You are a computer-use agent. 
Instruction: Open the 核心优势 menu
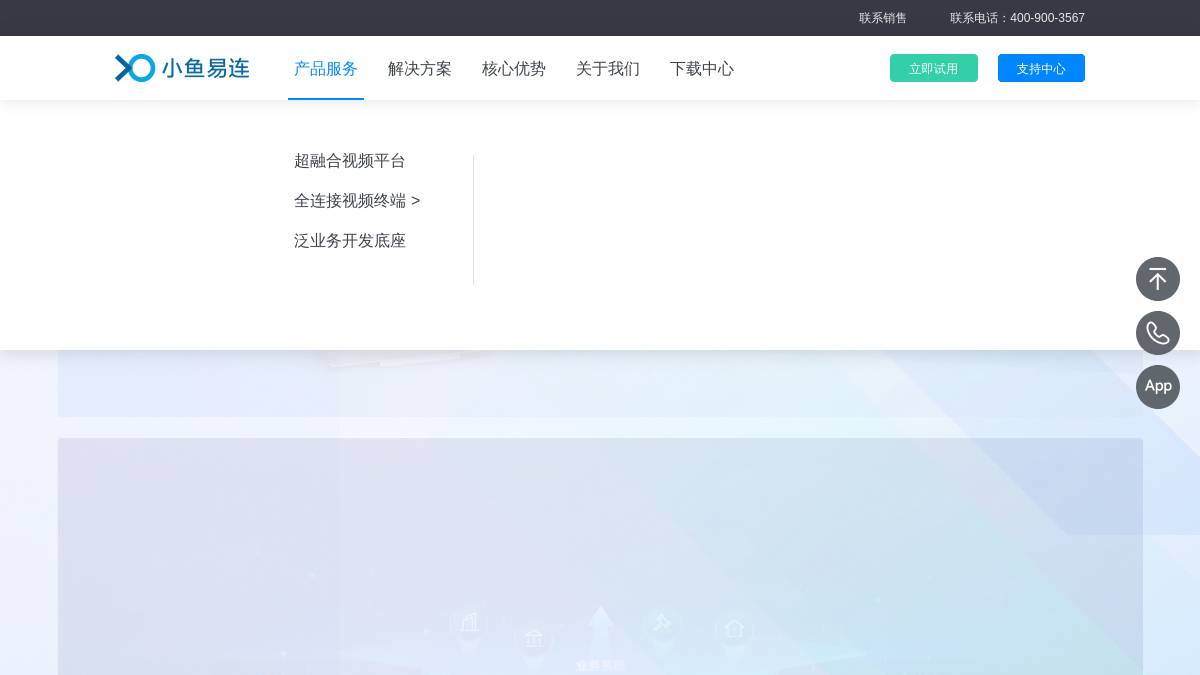(514, 69)
